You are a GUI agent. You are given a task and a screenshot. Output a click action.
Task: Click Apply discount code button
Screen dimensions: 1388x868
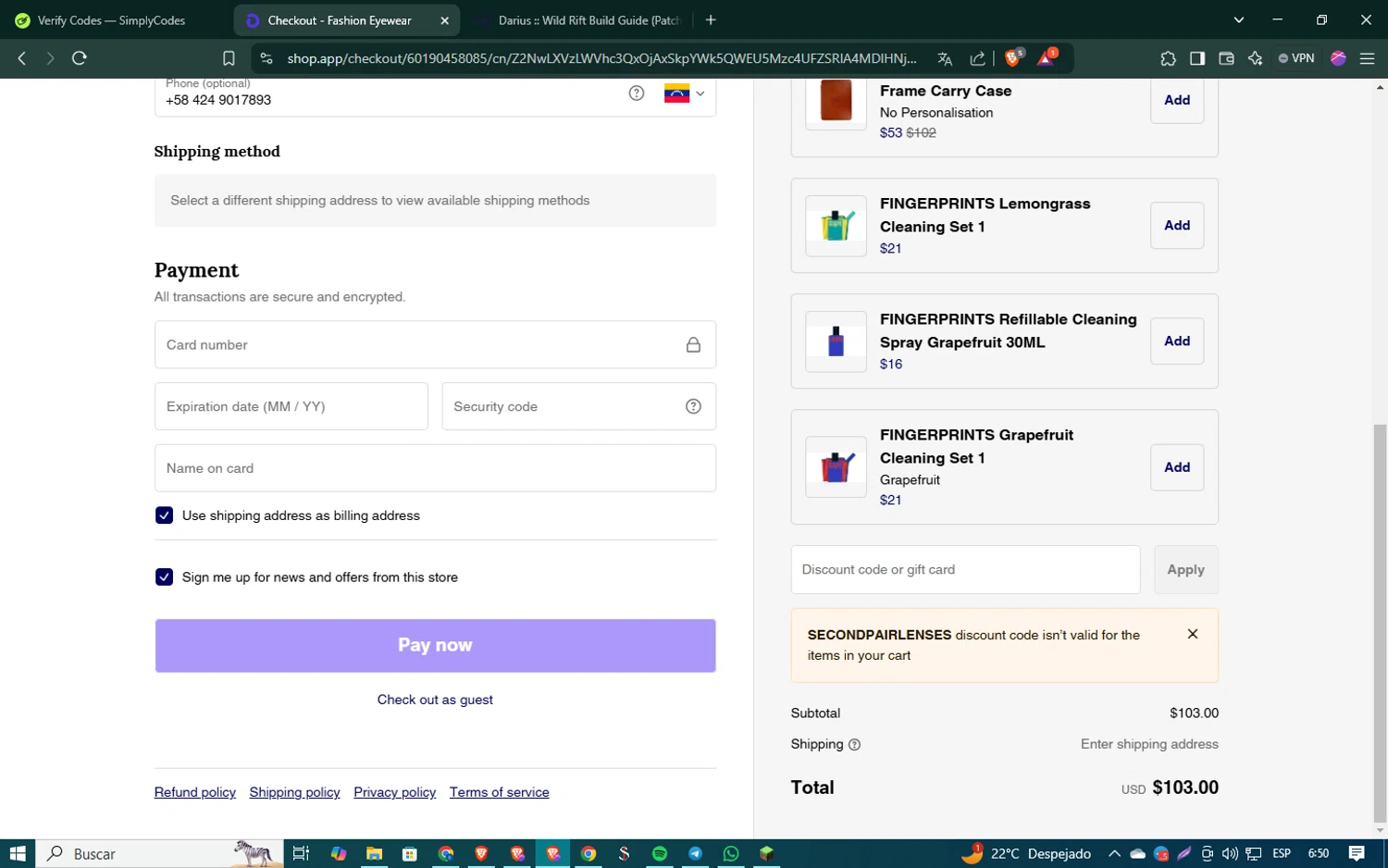pos(1185,569)
